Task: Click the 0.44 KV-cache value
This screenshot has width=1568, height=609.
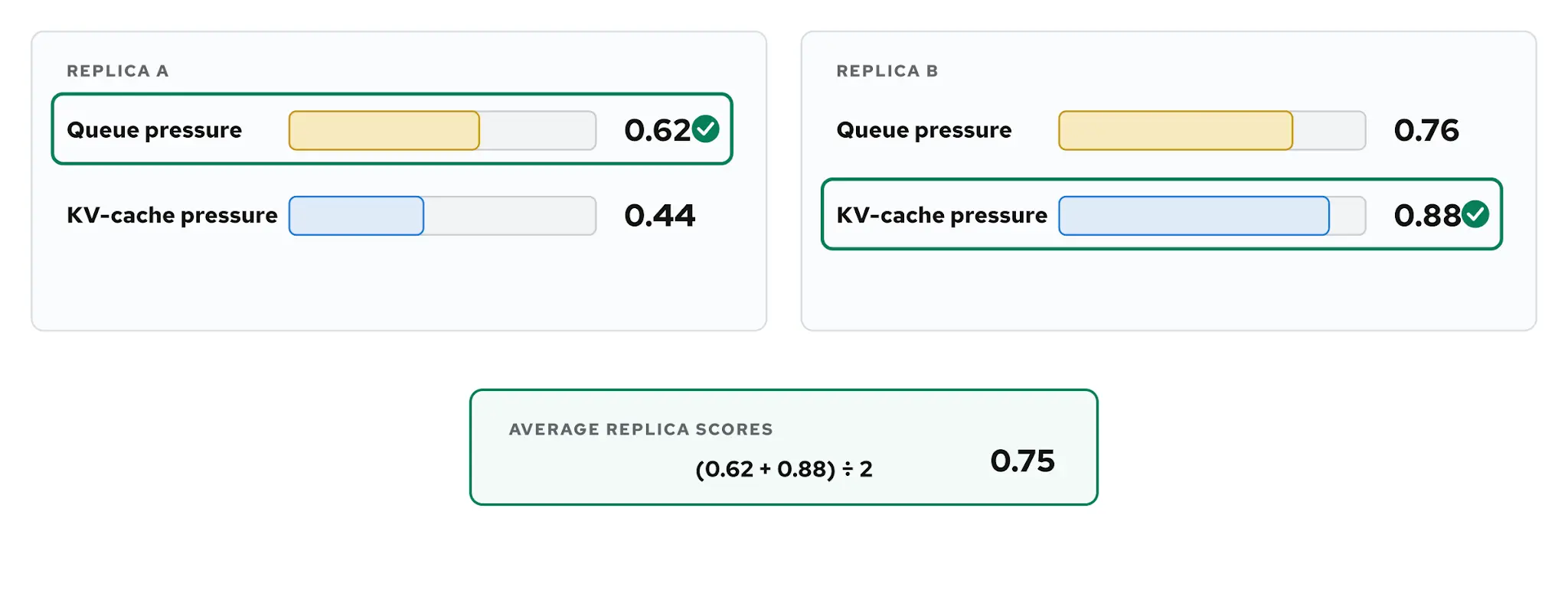Action: pos(659,216)
